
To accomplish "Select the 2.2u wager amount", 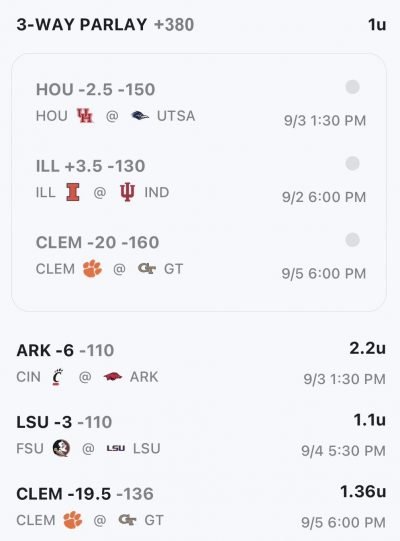I will pos(368,348).
